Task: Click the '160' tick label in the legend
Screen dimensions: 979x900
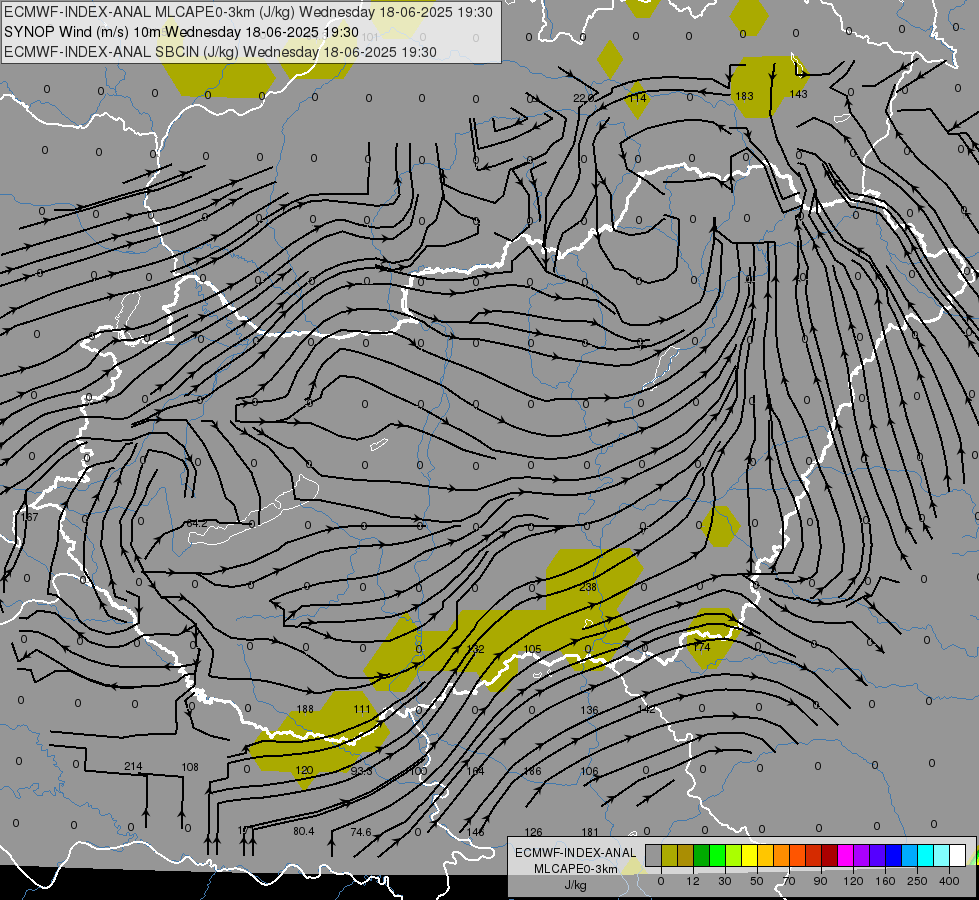Action: [885, 881]
